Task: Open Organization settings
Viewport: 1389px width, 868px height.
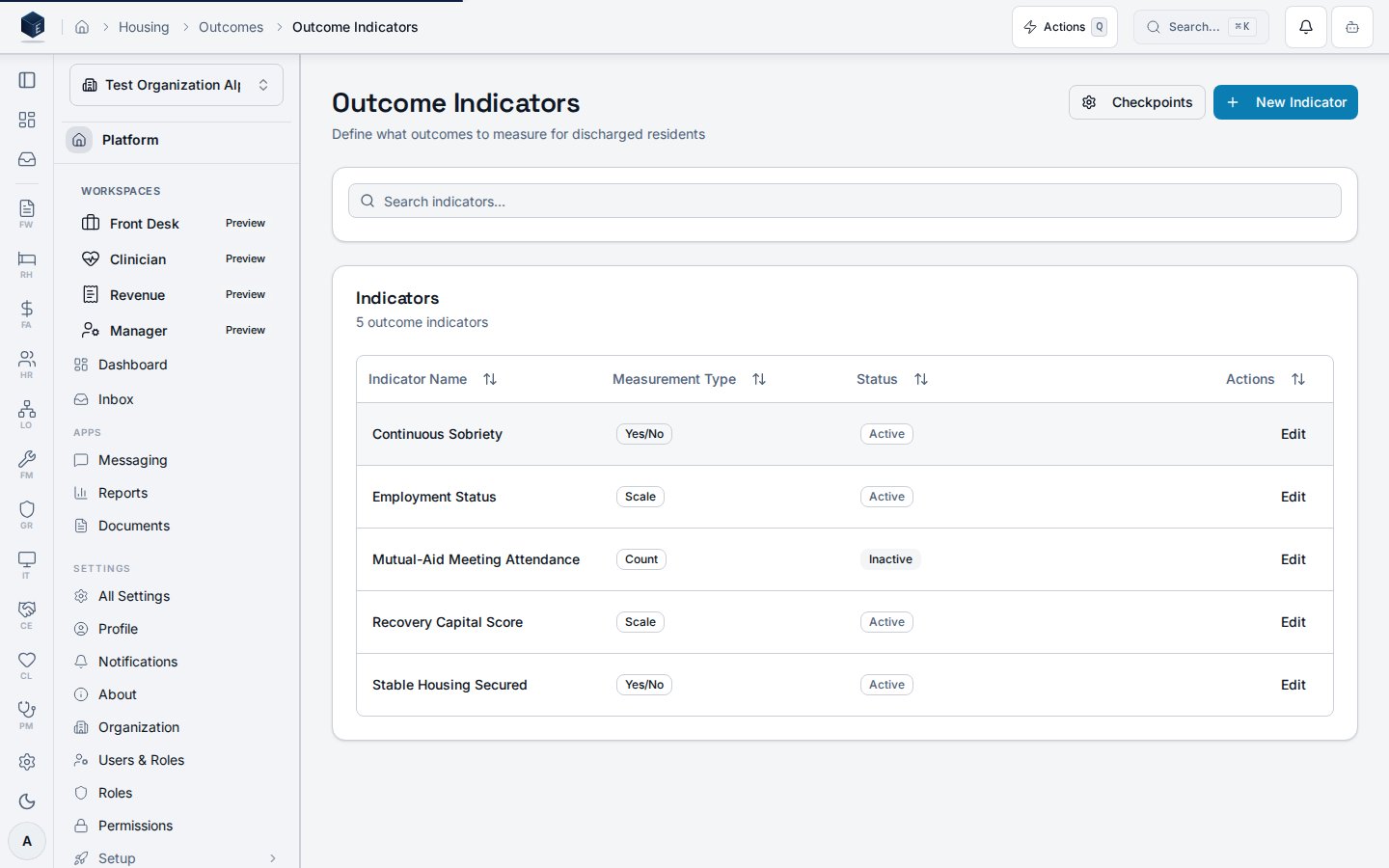Action: [177, 727]
